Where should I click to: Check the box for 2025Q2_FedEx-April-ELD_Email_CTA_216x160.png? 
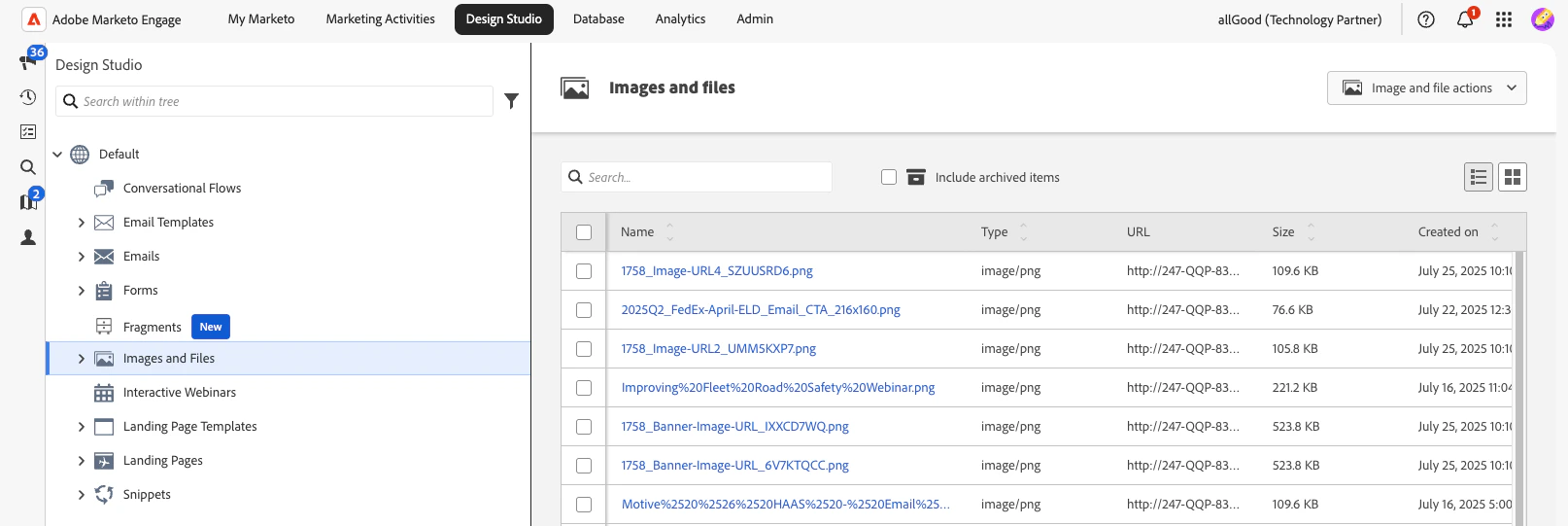click(x=584, y=310)
